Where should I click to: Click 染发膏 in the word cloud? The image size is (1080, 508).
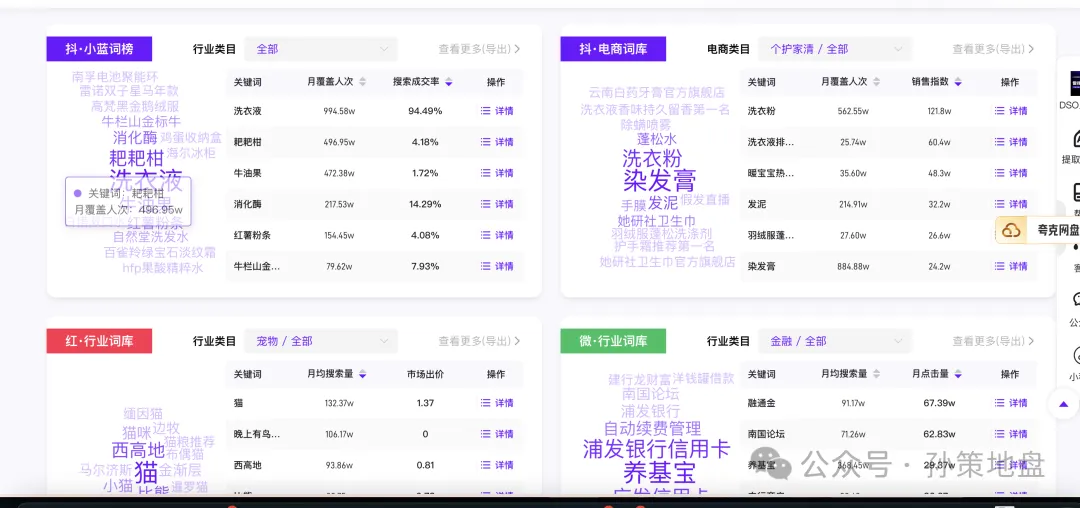tap(659, 181)
